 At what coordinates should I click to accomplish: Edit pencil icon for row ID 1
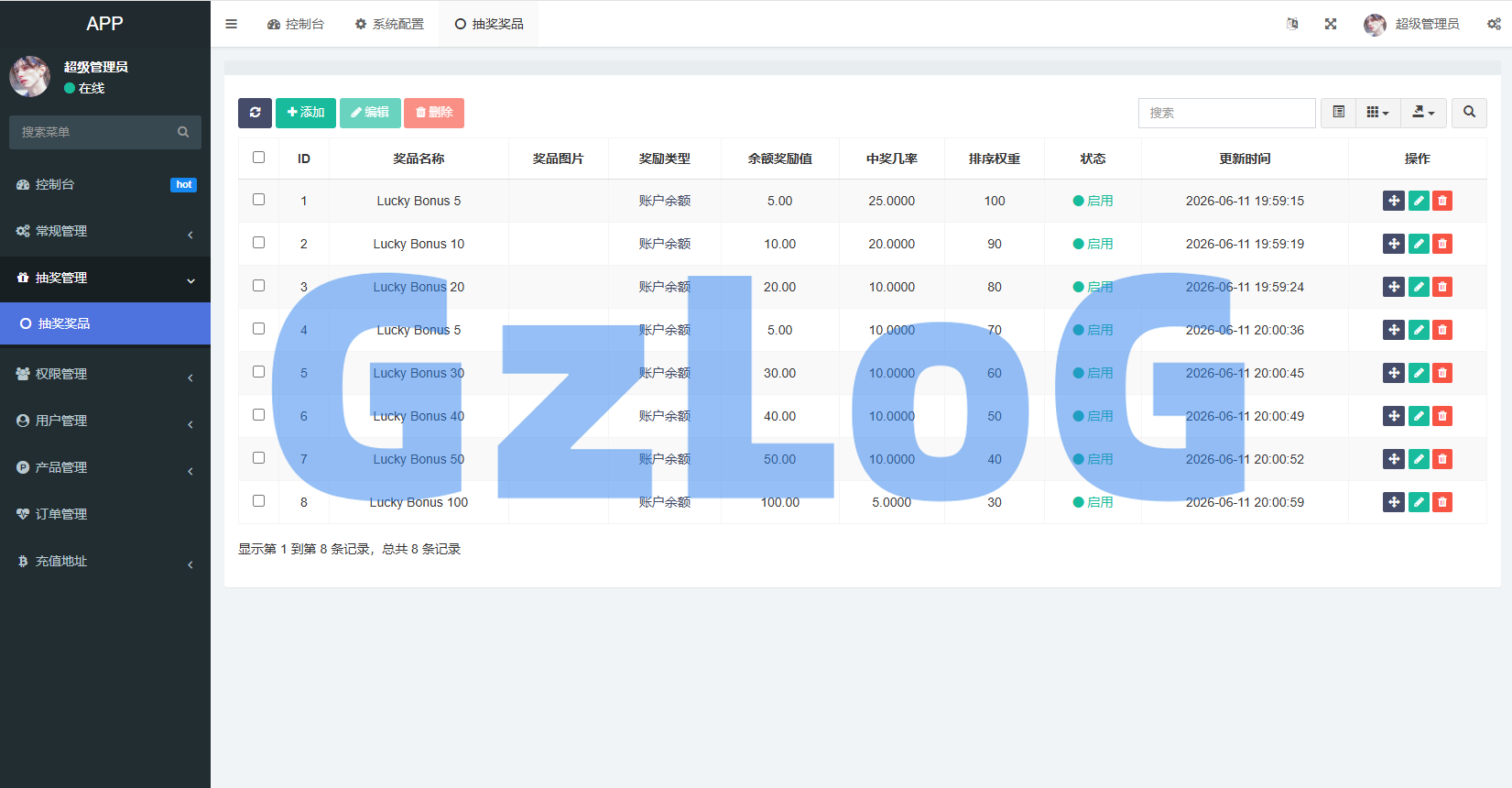click(x=1419, y=201)
